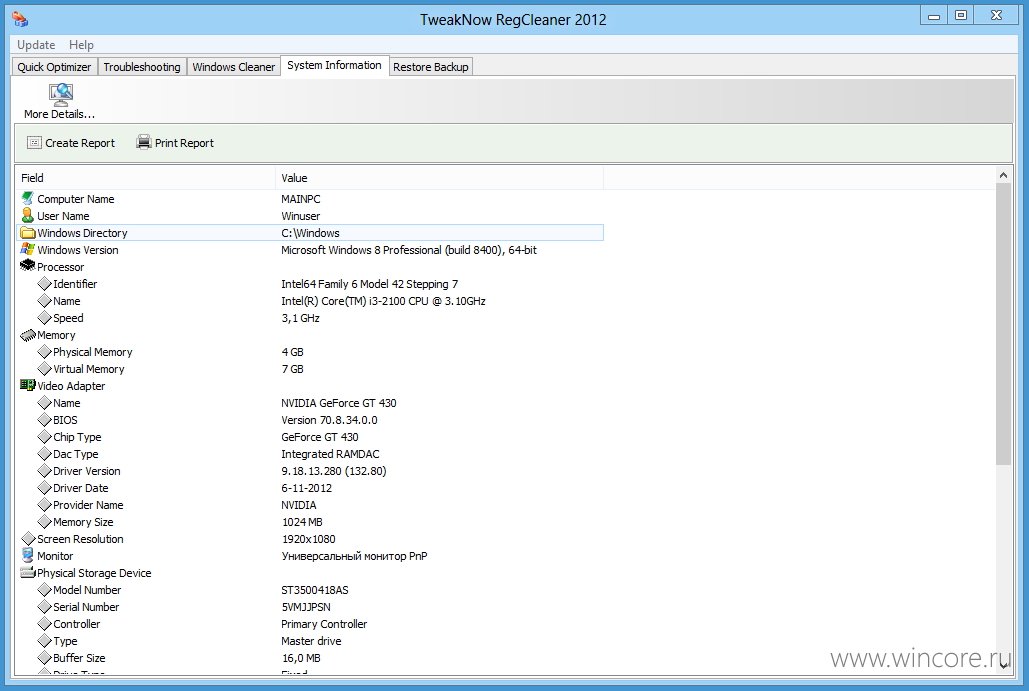Select the System Information tab
The width and height of the screenshot is (1029, 691).
pos(334,65)
